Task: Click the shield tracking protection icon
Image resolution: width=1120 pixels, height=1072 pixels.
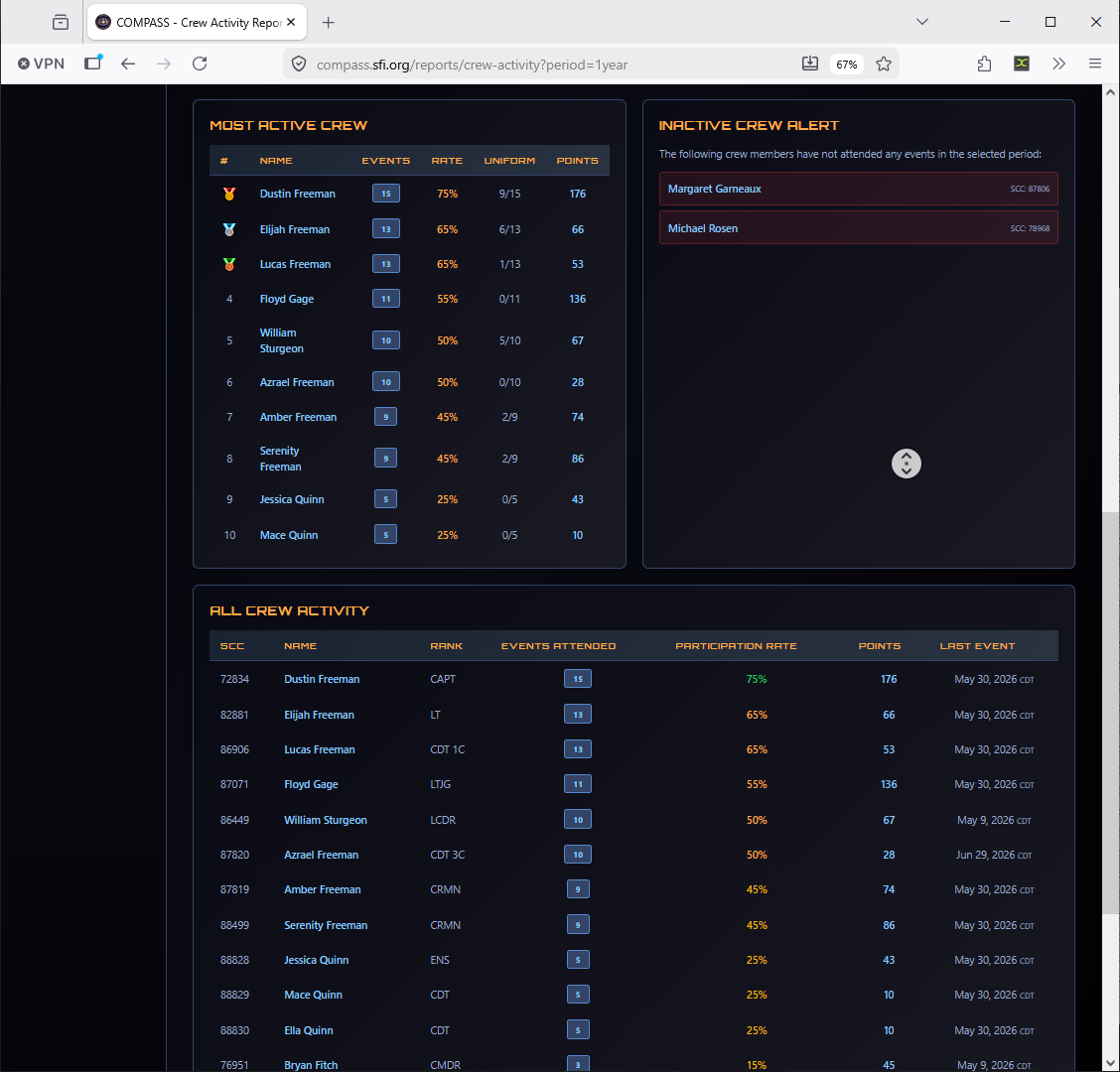Action: click(x=299, y=65)
